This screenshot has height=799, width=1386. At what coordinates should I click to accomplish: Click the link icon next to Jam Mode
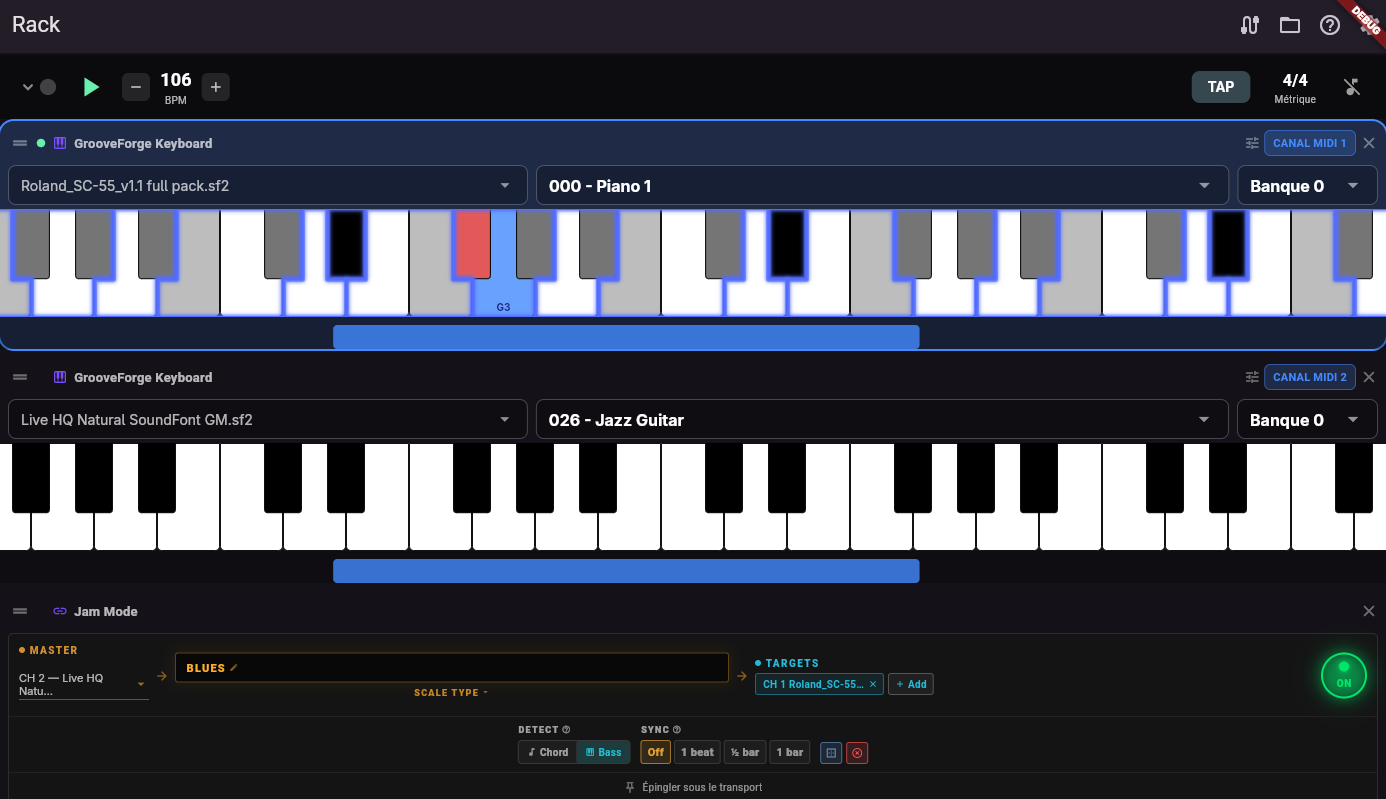[59, 611]
